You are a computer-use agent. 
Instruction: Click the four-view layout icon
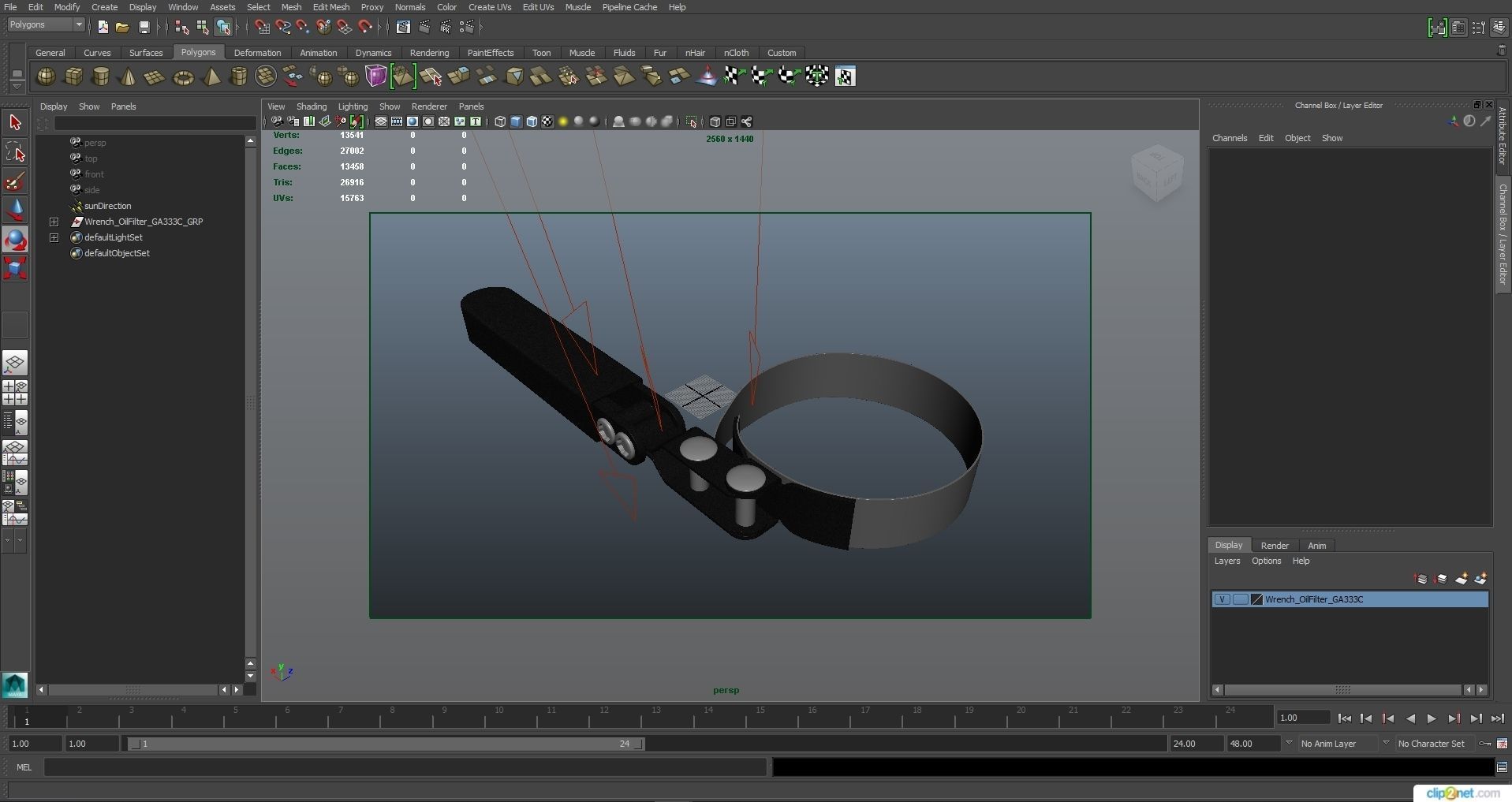point(15,393)
